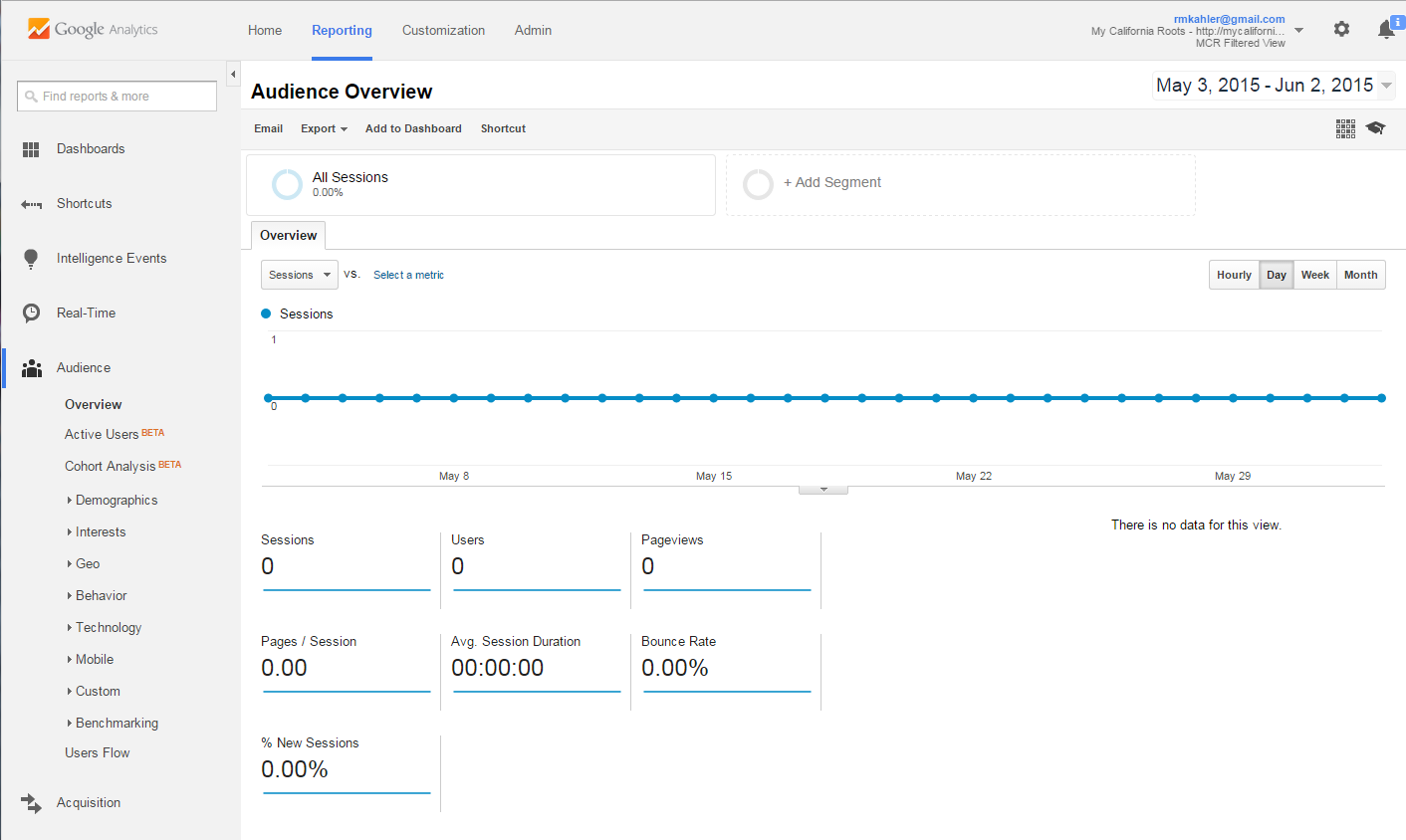Toggle the chart annotations drawer handle
1406x840 pixels.
823,490
